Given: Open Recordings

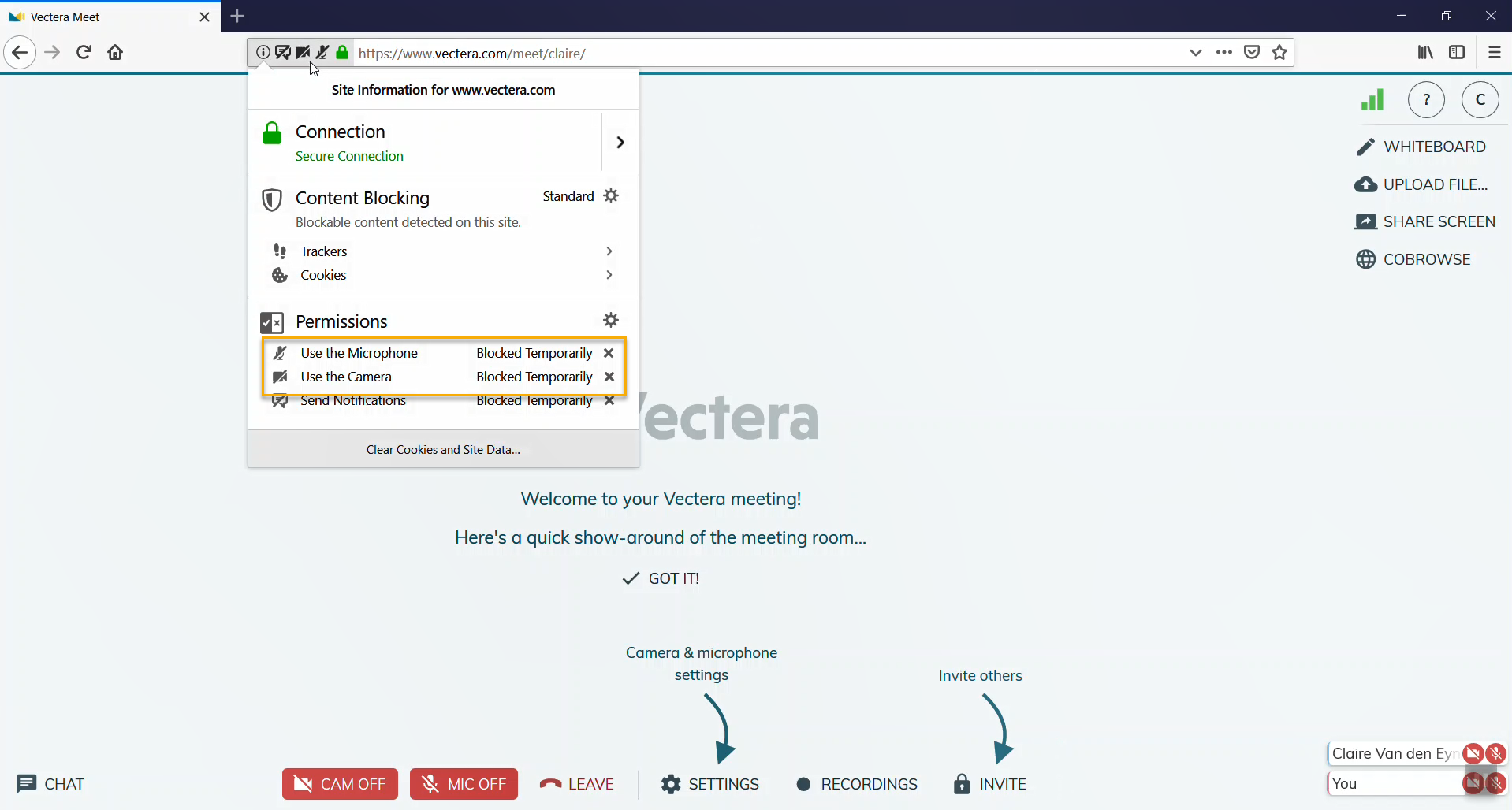Looking at the screenshot, I should tap(857, 784).
